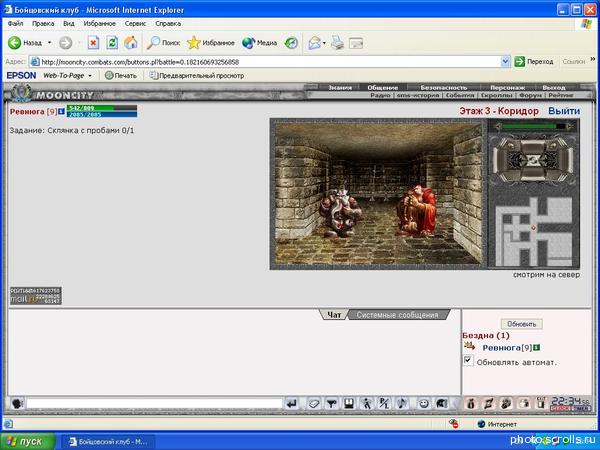This screenshot has width=600, height=450.
Task: Click the Выйти link
Action: (x=564, y=111)
